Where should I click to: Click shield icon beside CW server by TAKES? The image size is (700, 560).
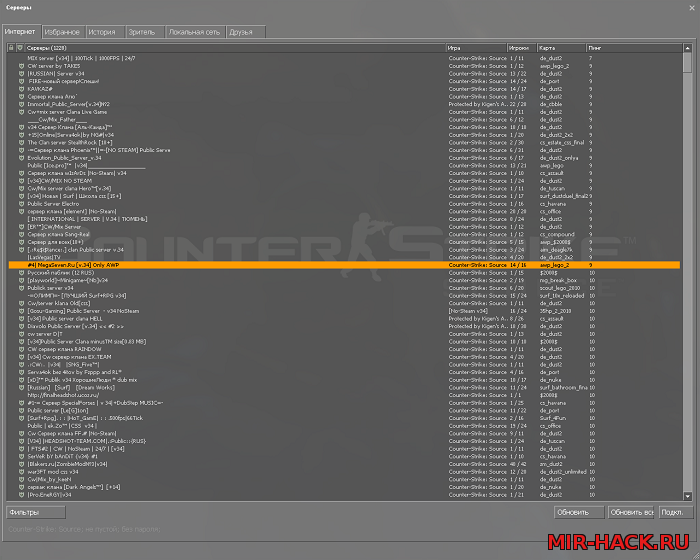coord(20,66)
